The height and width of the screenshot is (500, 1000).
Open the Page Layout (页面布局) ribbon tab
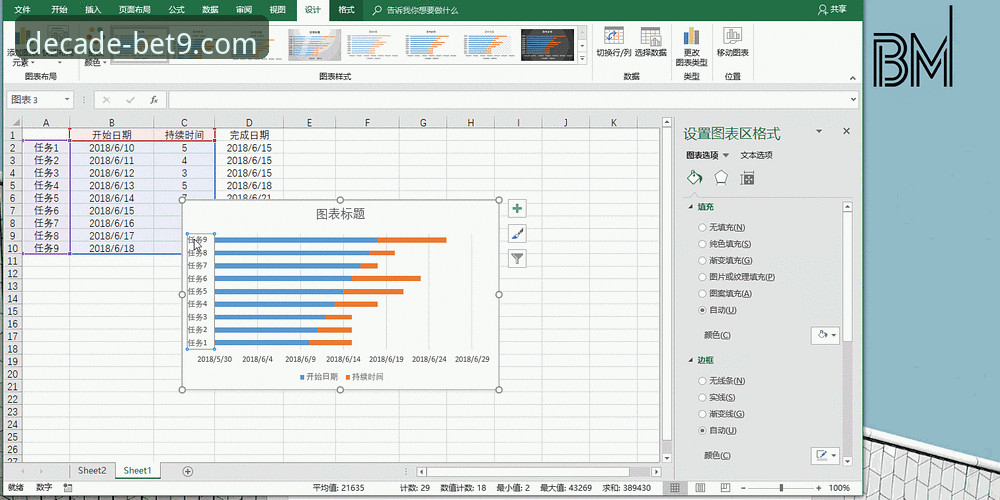135,10
